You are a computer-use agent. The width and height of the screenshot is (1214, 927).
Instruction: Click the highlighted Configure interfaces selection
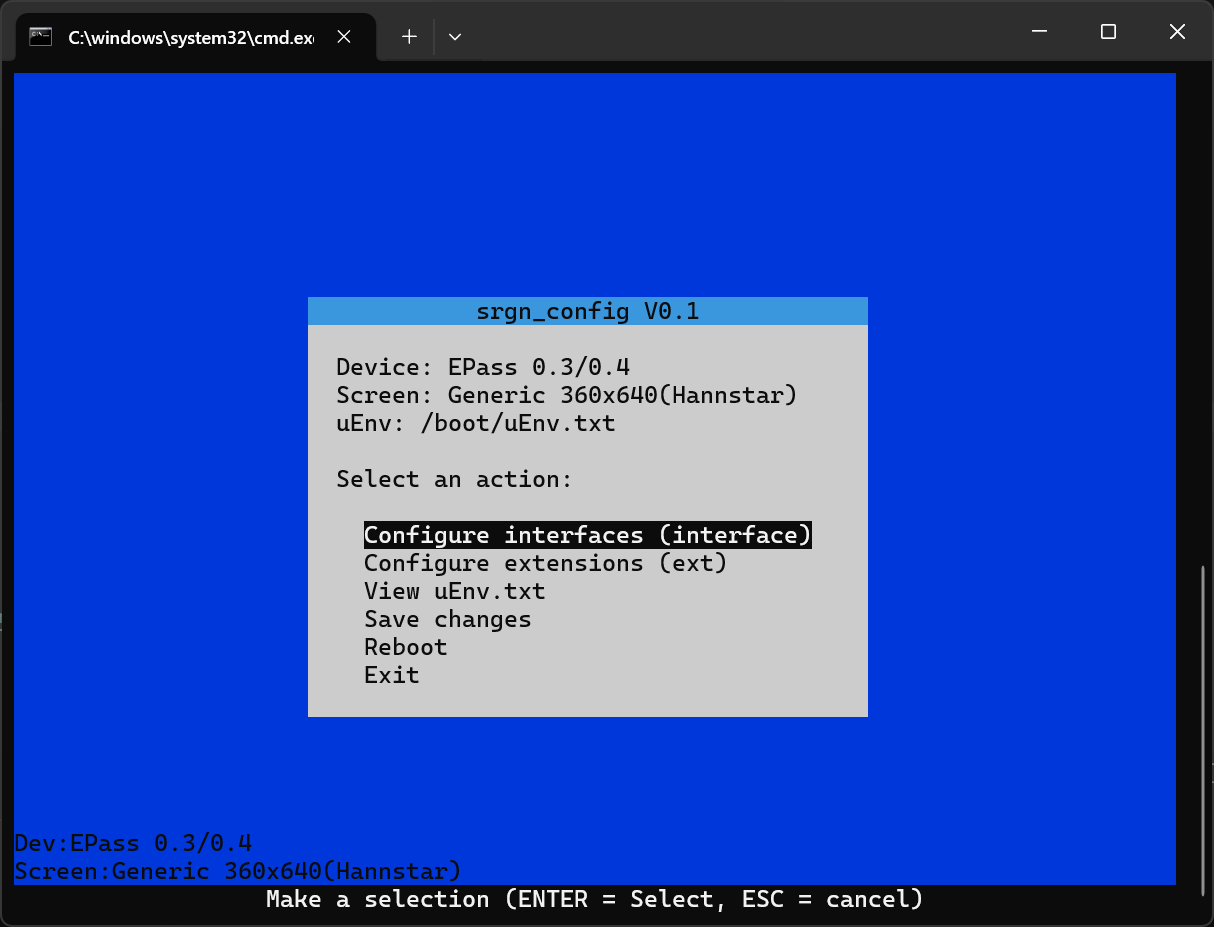587,534
